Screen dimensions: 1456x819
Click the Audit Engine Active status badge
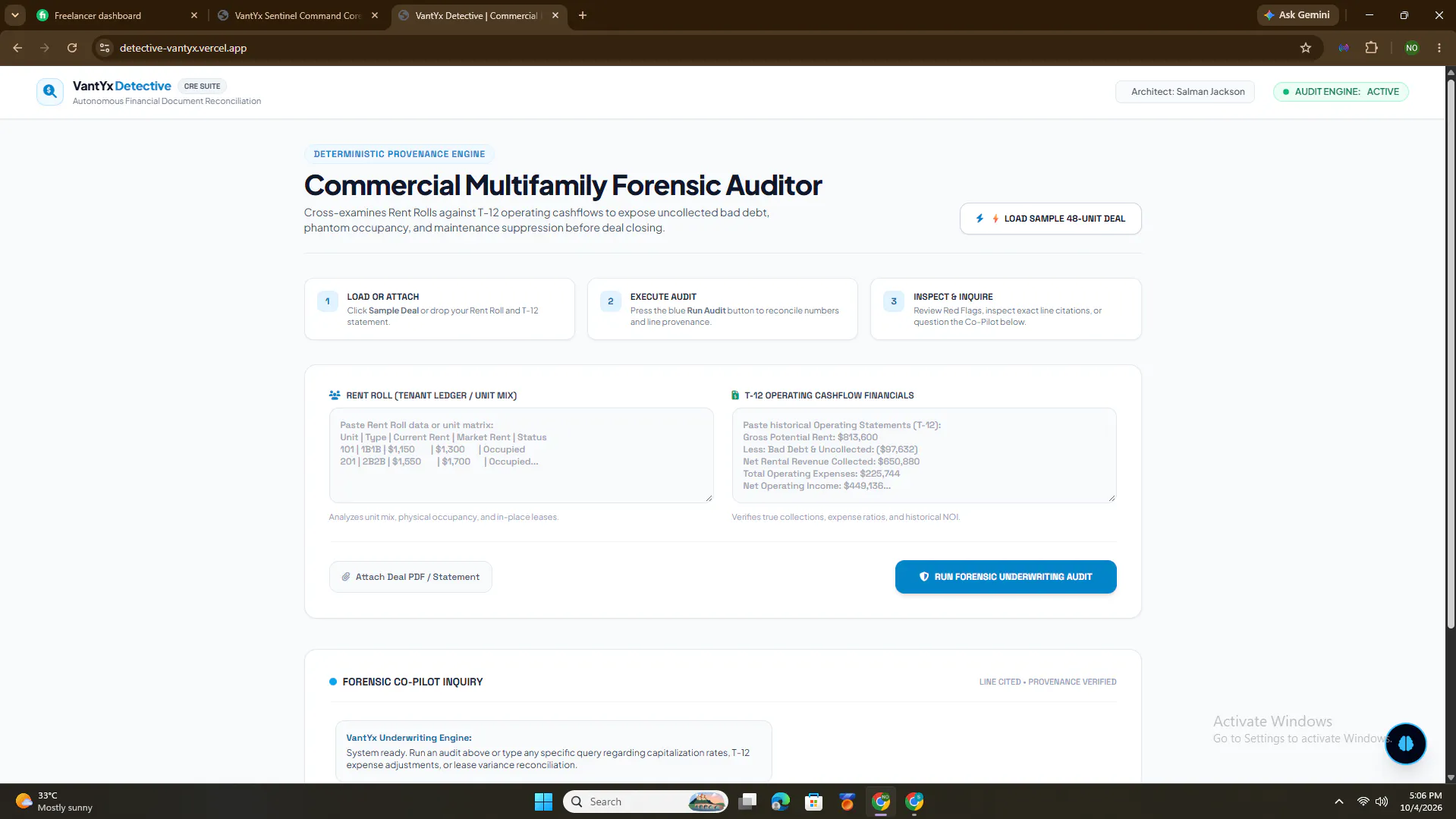[1341, 92]
